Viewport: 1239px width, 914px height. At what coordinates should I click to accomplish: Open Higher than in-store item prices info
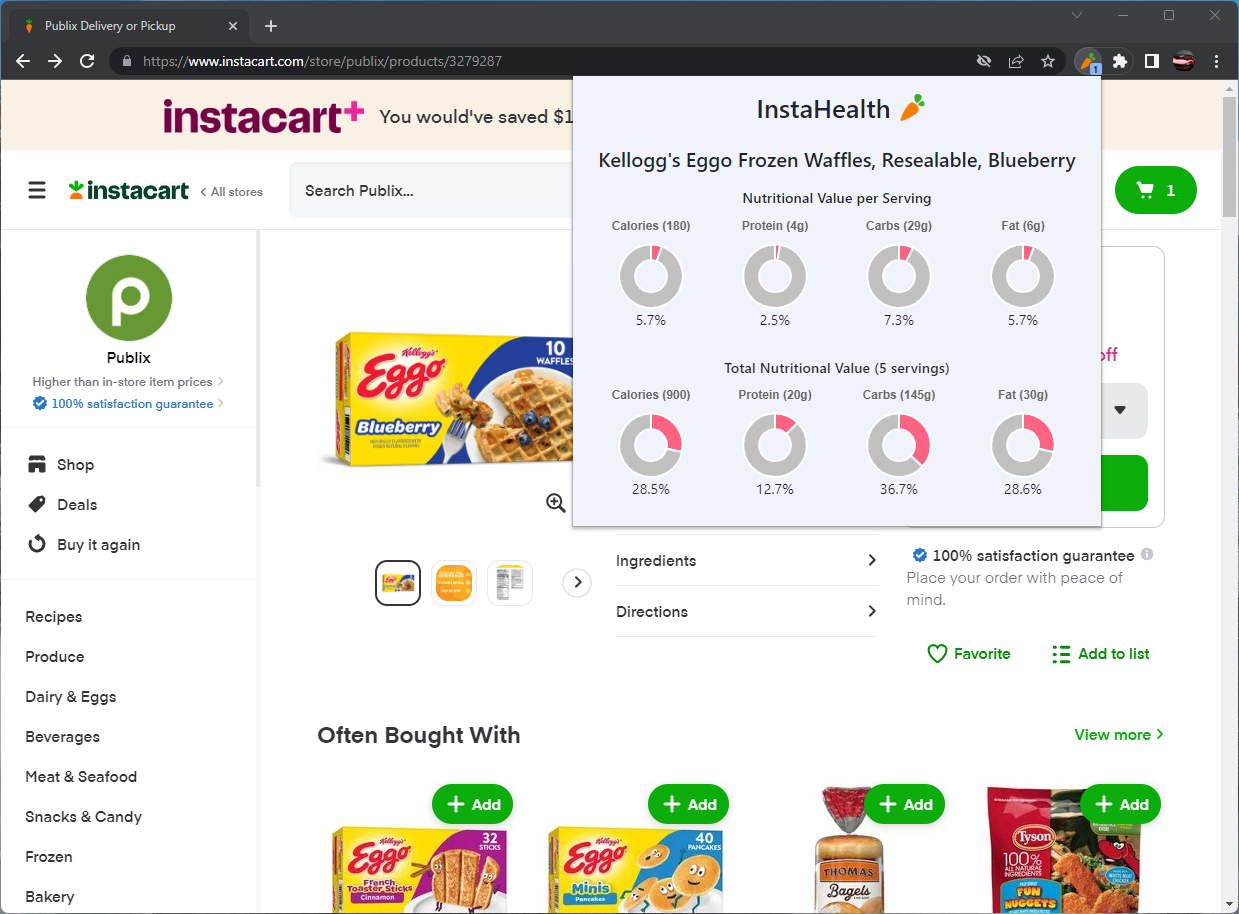click(128, 381)
